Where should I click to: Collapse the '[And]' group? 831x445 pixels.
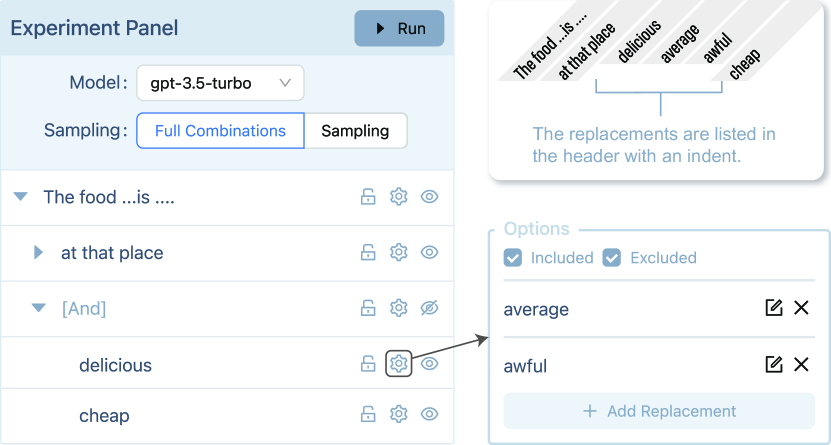pos(38,308)
